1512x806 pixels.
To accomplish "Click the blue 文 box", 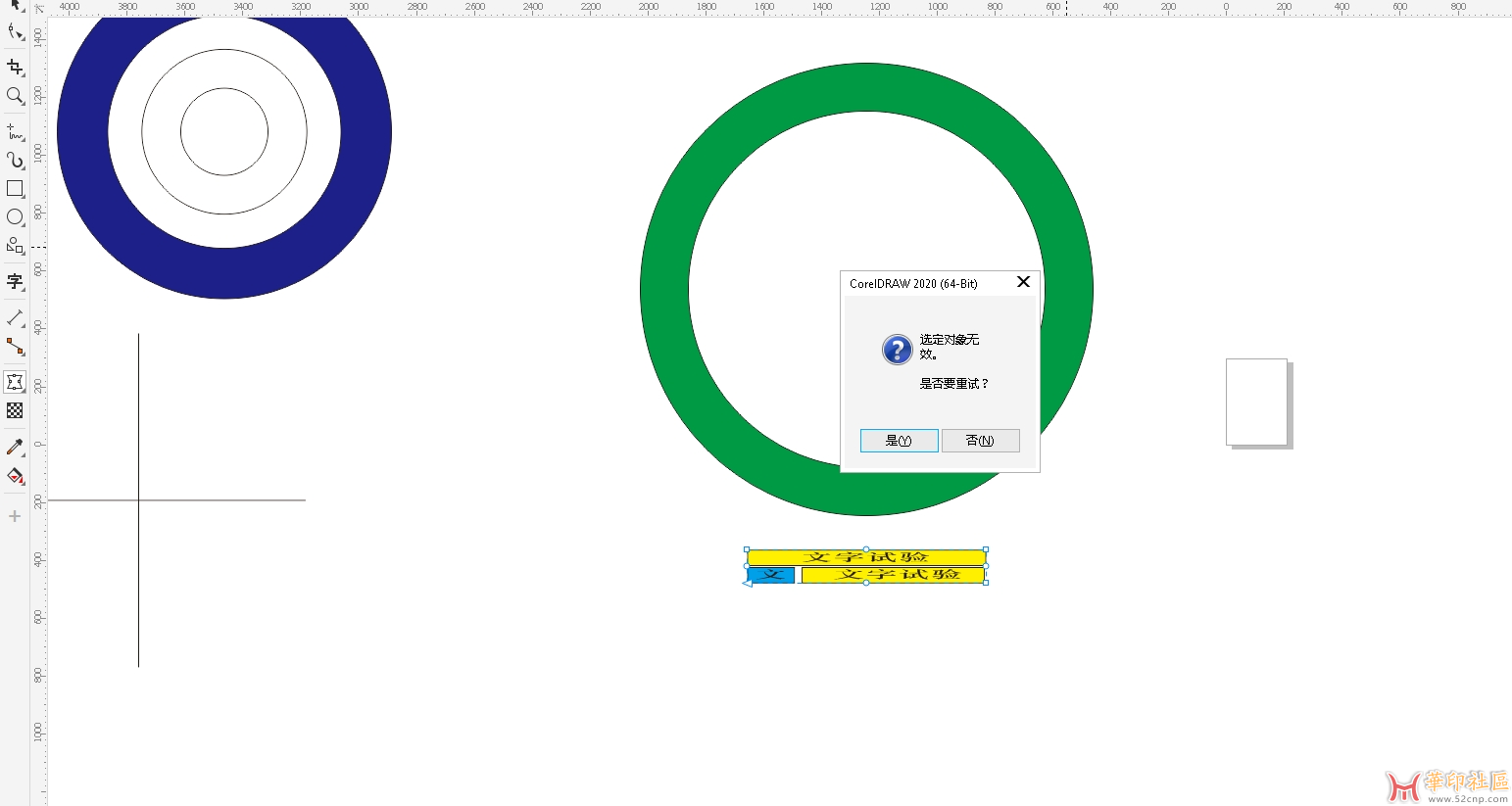I will tap(771, 575).
